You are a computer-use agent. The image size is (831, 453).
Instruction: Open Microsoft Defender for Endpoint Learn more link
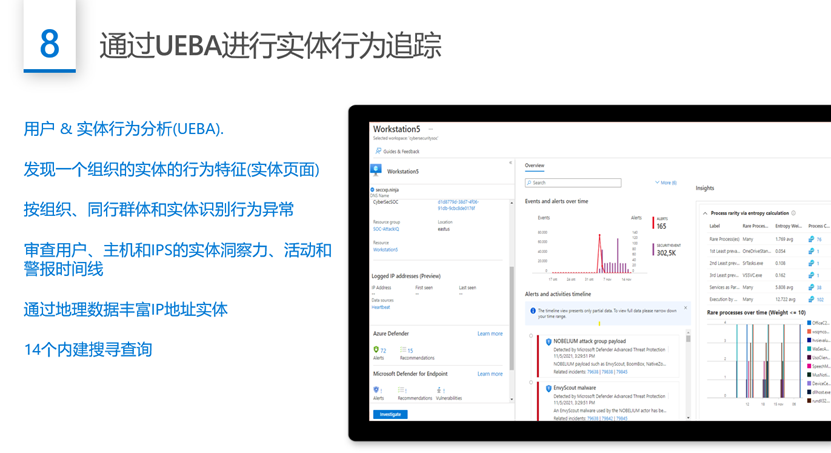490,374
